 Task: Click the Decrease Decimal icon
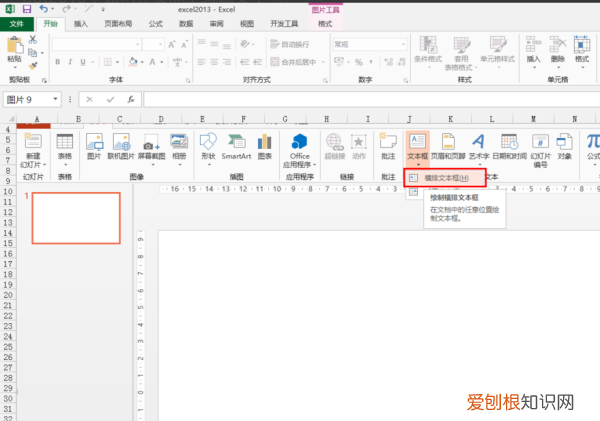click(x=402, y=62)
